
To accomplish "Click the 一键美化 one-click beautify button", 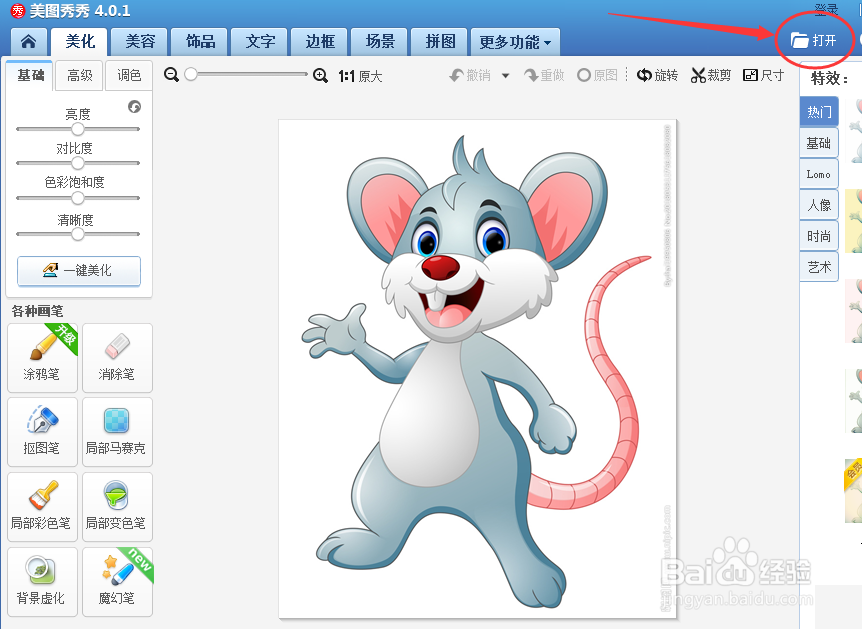I will [x=79, y=271].
